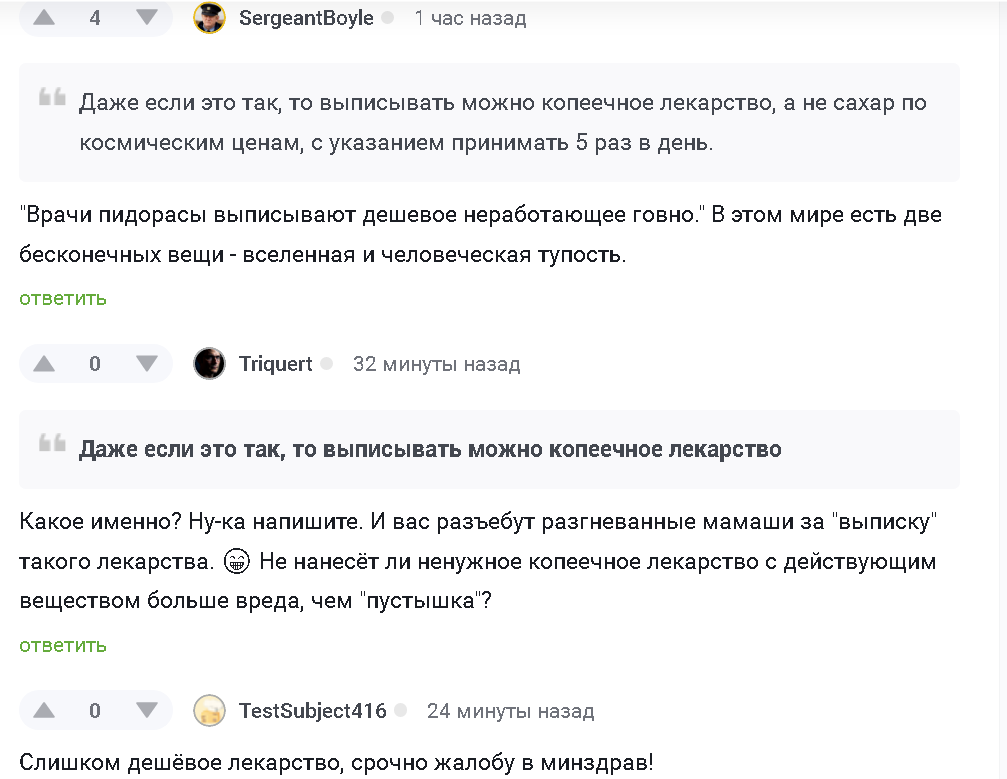Image resolution: width=1007 pixels, height=779 pixels.
Task: Upvote Triquert's comment
Action: coord(44,364)
